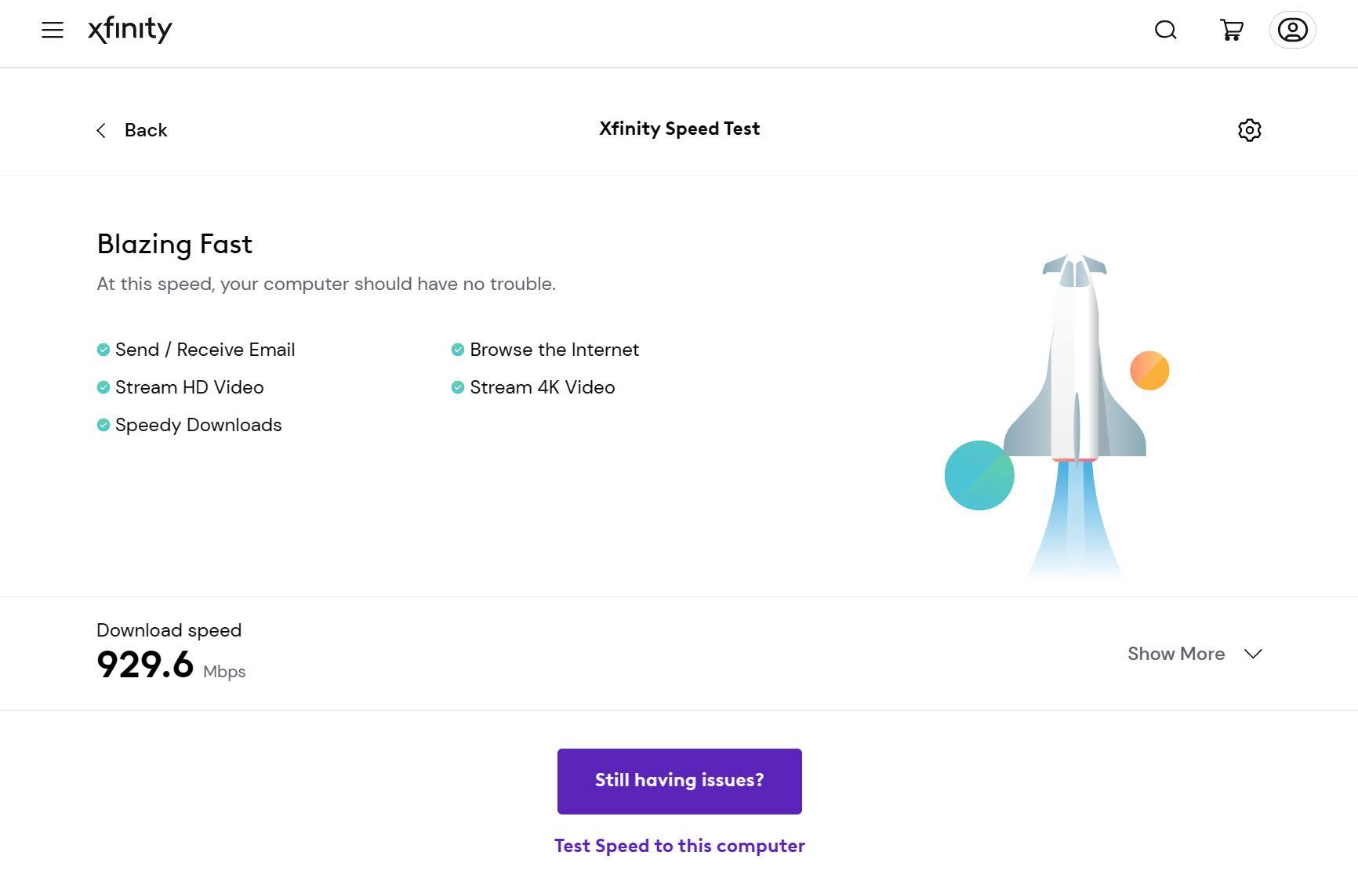
Task: Click the account profile icon
Action: (x=1292, y=31)
